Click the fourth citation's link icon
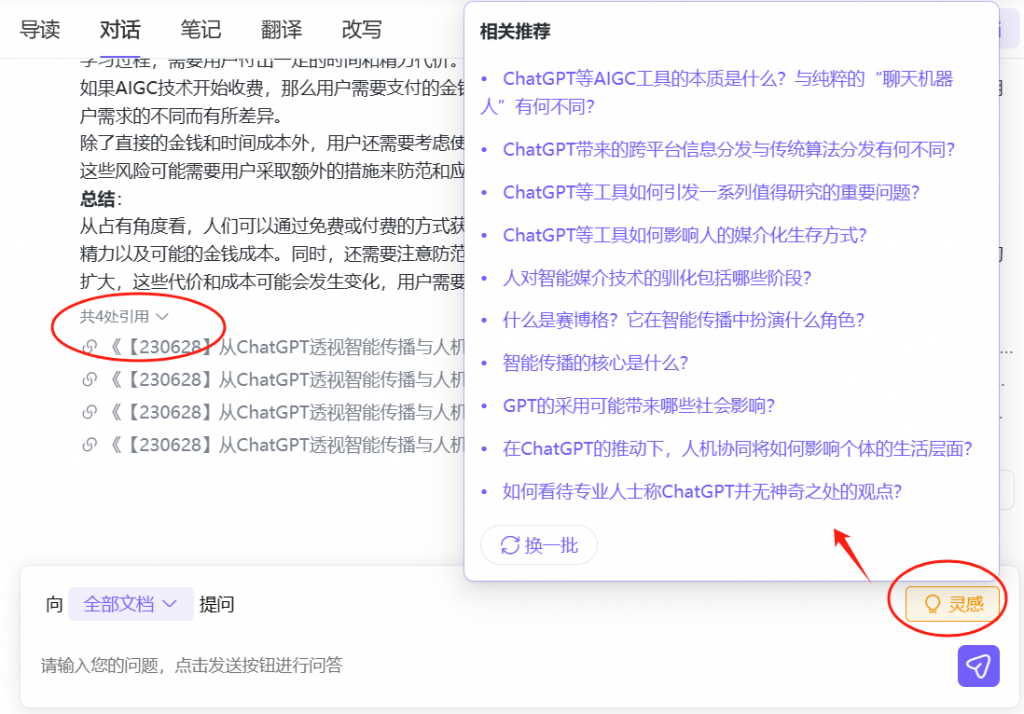This screenshot has width=1024, height=714. pos(89,445)
